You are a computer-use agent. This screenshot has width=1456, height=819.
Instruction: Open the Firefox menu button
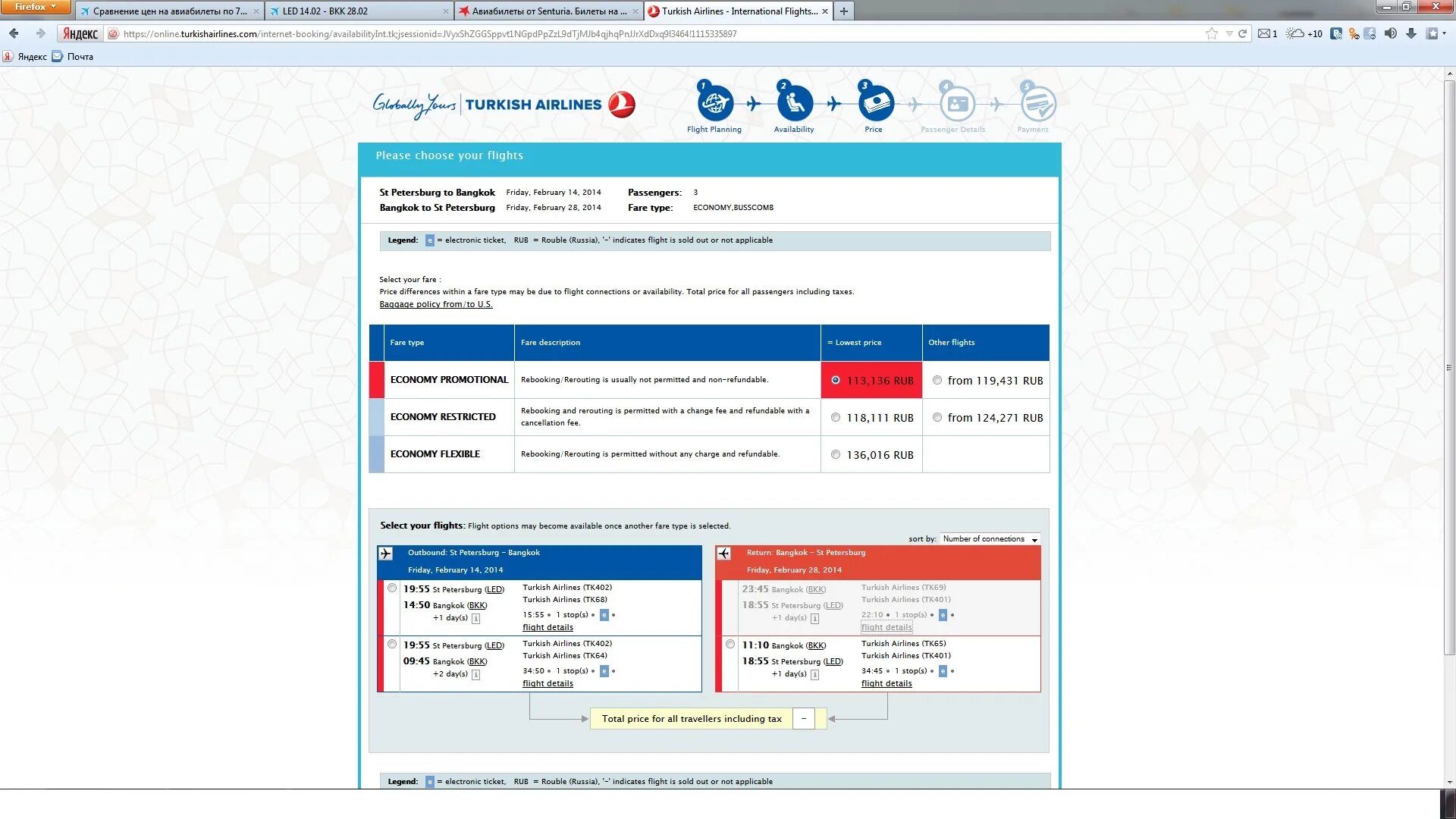(x=35, y=7)
